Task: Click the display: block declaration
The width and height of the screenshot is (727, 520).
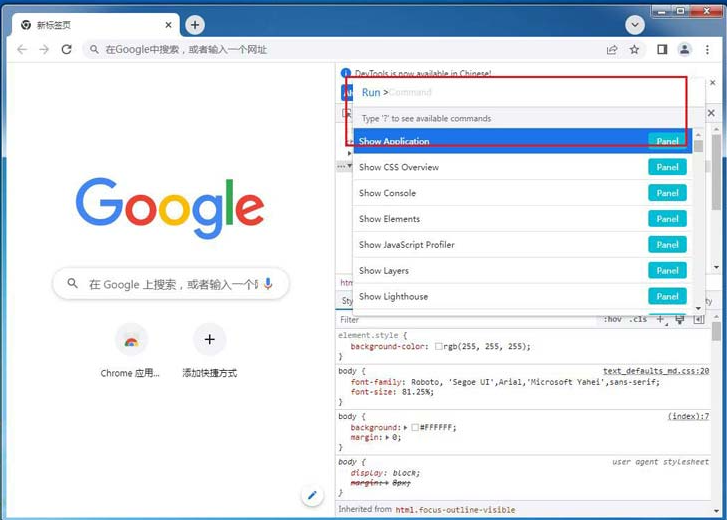Action: [385, 473]
